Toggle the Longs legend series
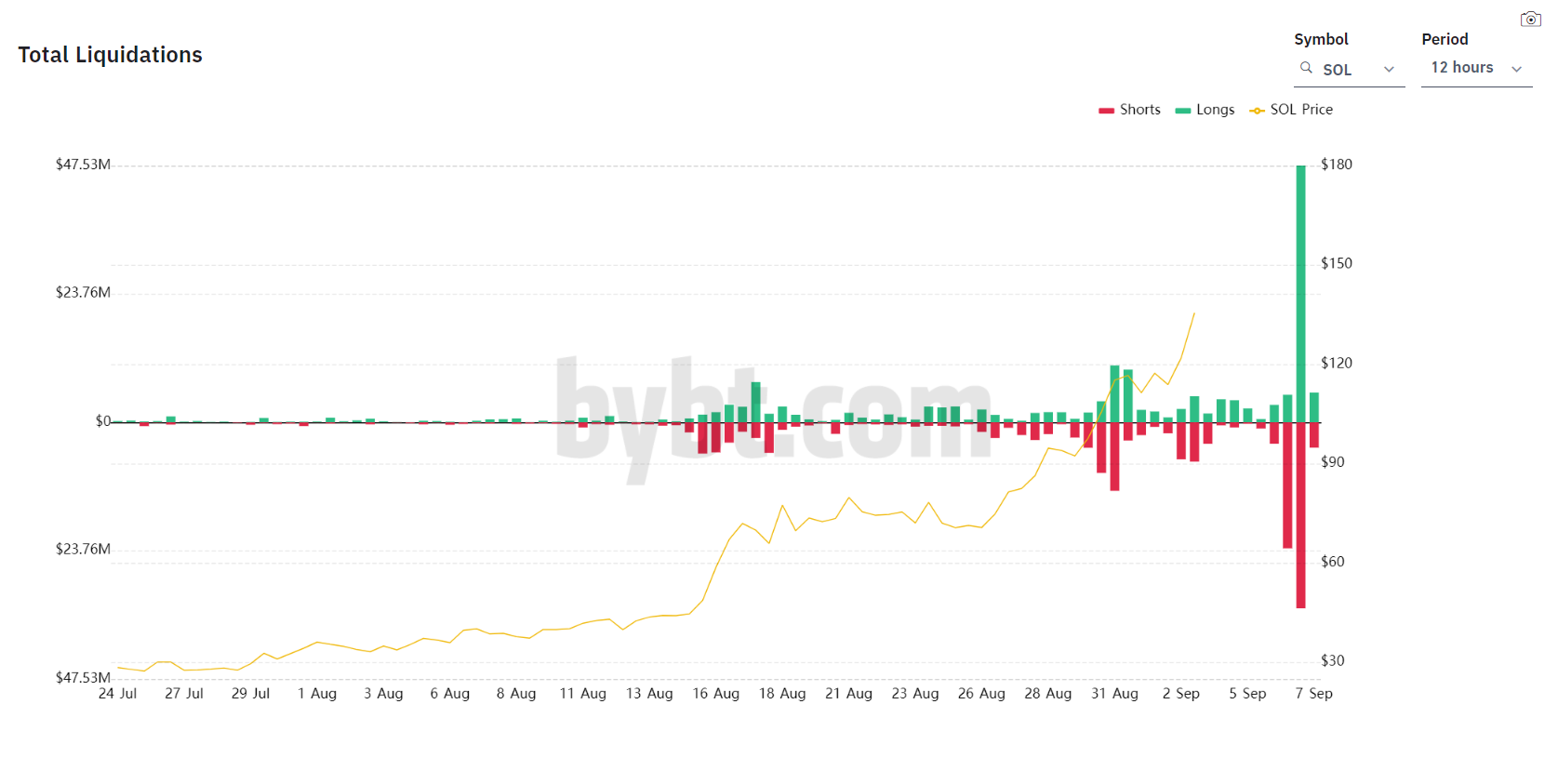Image resolution: width=1558 pixels, height=784 pixels. point(1205,110)
